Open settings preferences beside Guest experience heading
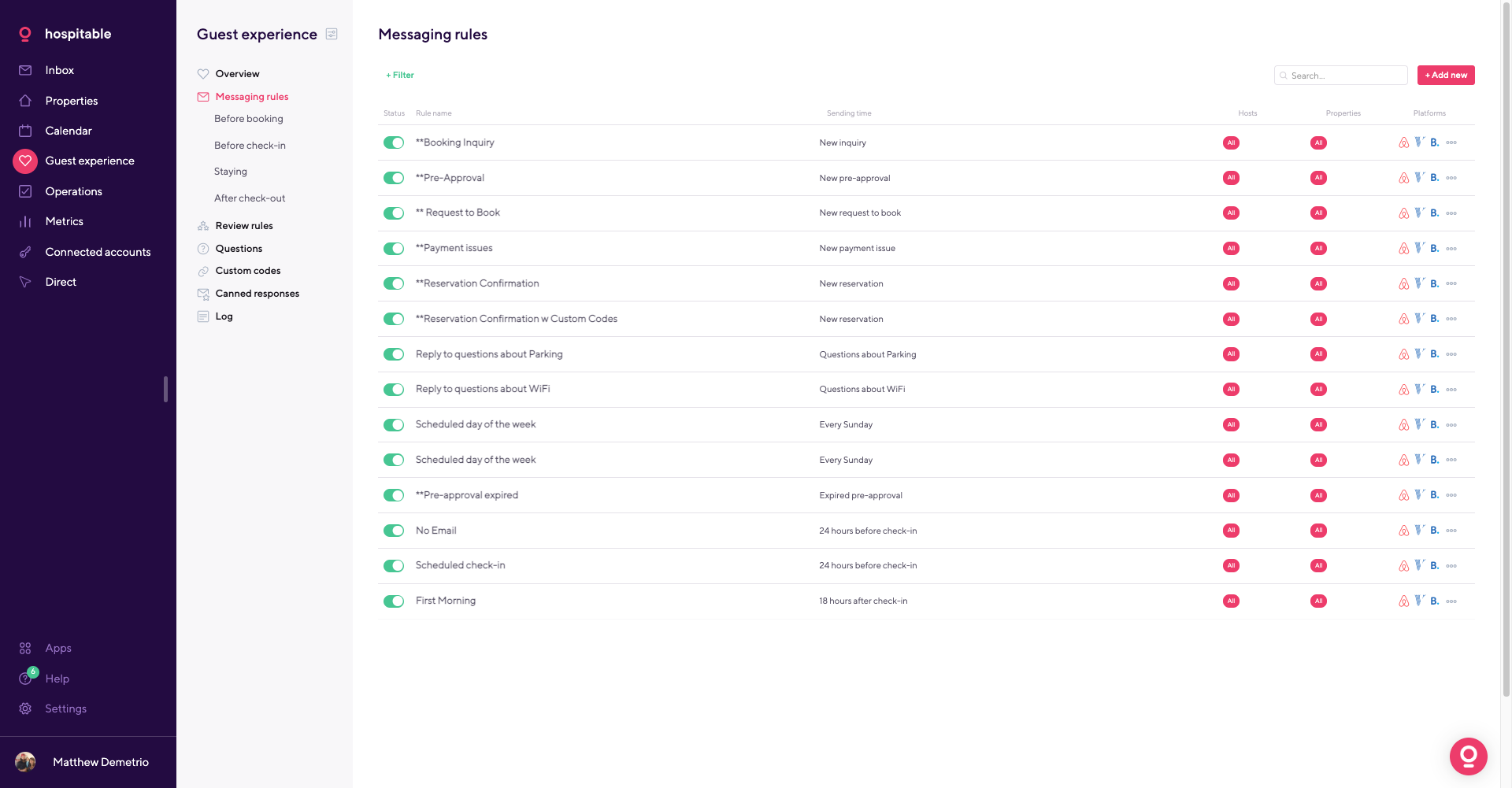Viewport: 1512px width, 788px height. click(332, 35)
